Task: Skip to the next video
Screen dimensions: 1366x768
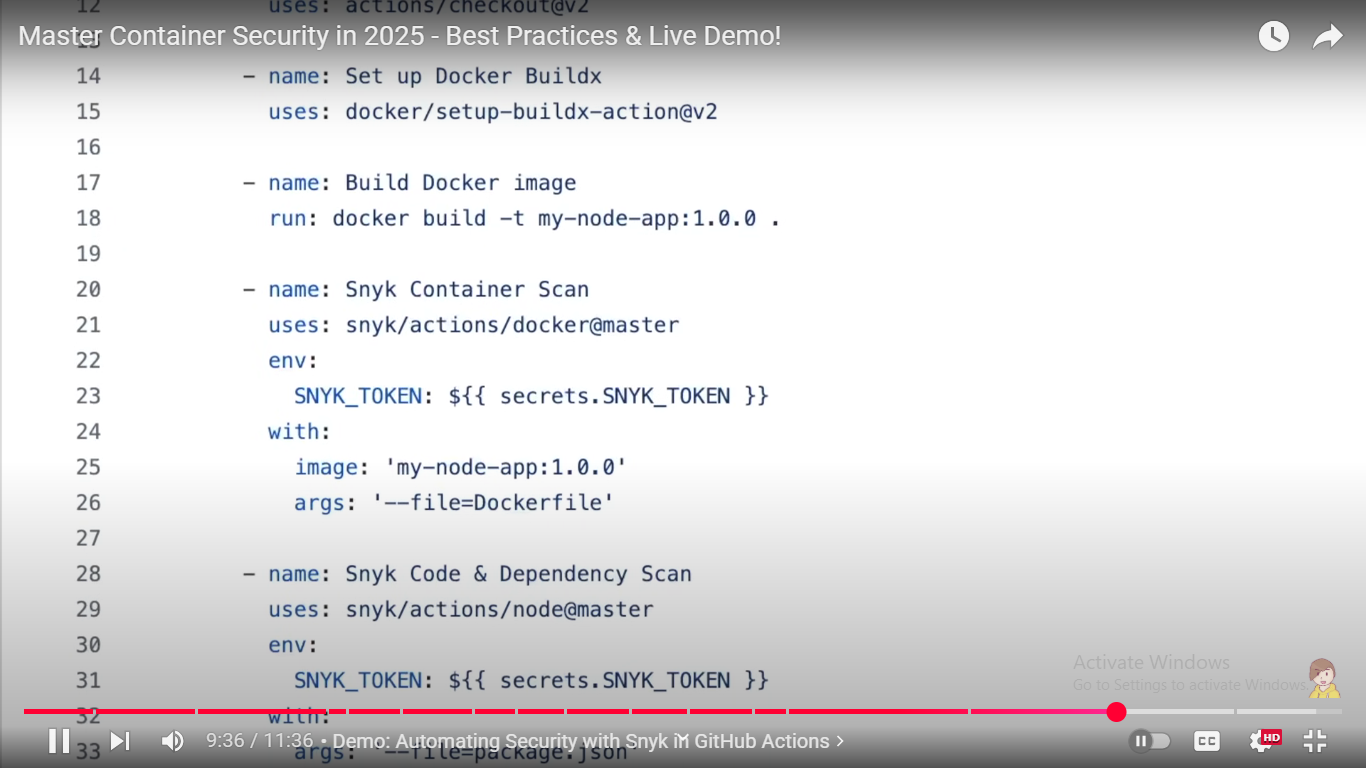Action: point(120,741)
